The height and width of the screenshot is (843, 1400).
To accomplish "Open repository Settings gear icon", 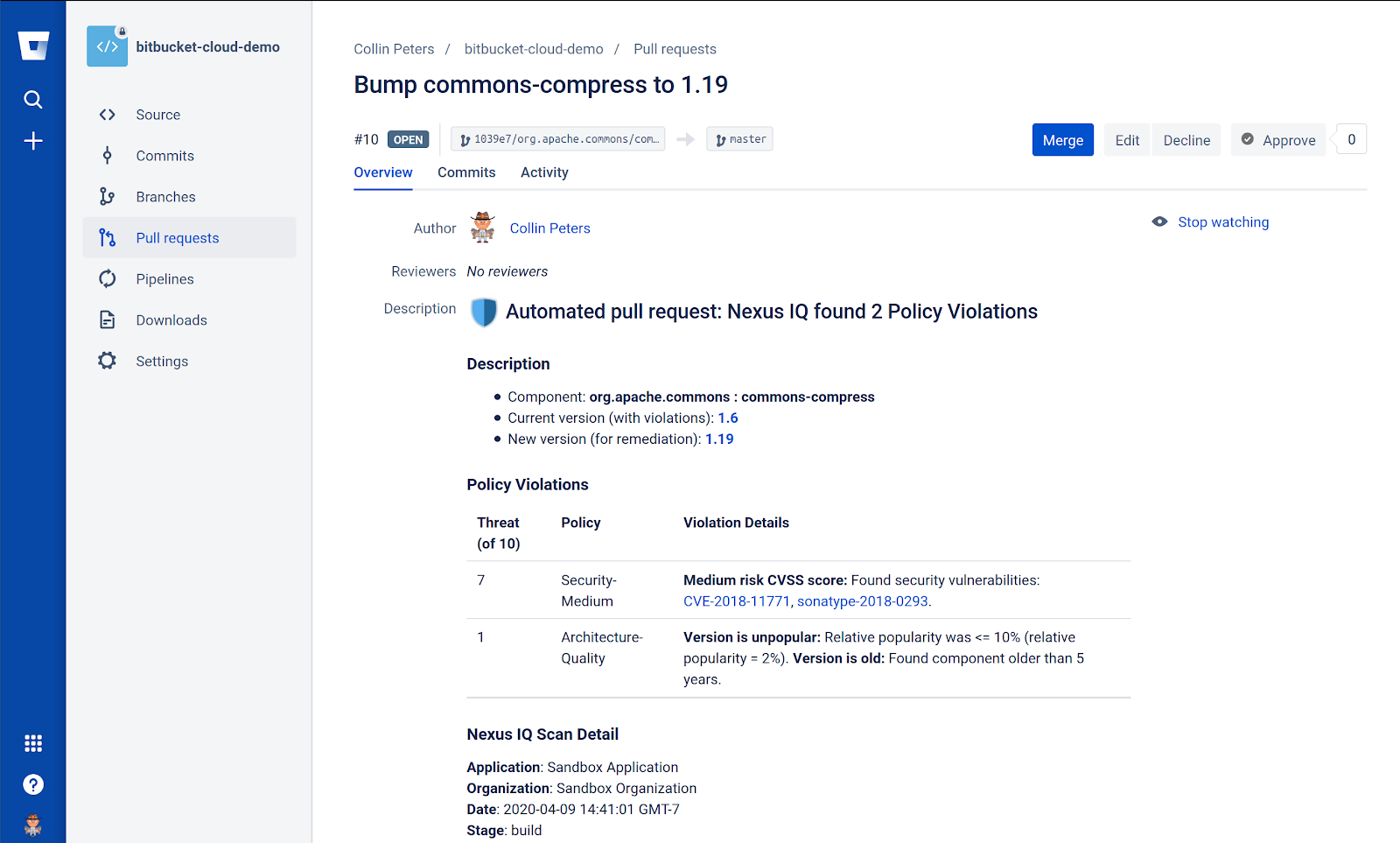I will [x=106, y=360].
